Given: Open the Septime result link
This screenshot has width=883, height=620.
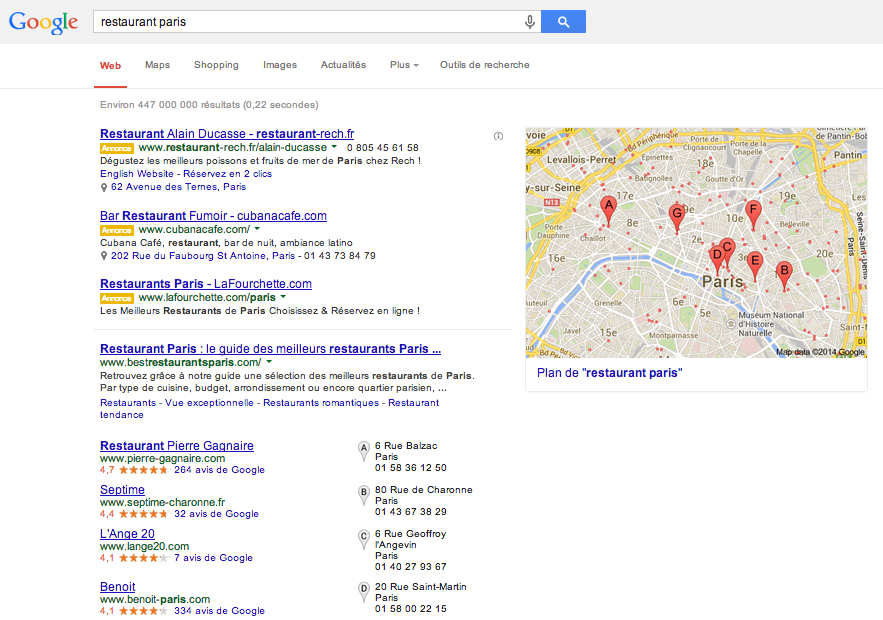Looking at the screenshot, I should click(x=122, y=489).
